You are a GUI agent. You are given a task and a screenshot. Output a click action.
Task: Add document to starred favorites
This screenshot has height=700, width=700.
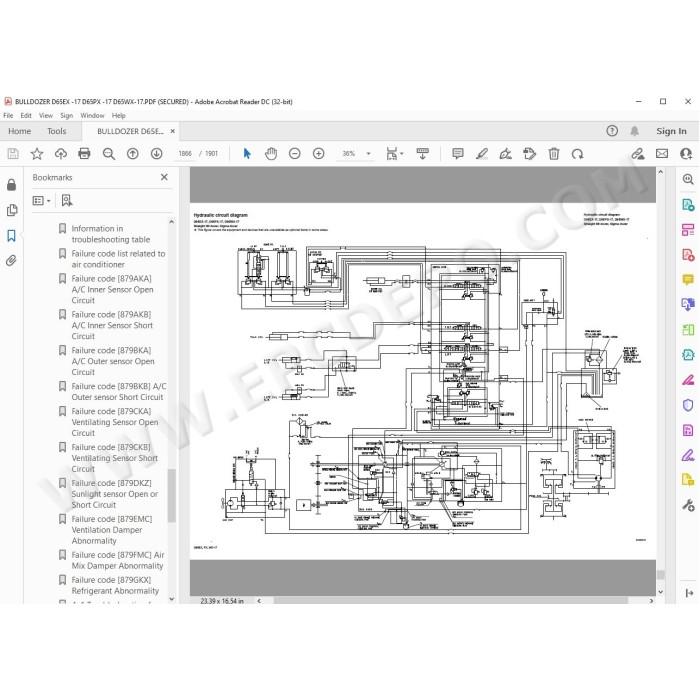coord(37,154)
